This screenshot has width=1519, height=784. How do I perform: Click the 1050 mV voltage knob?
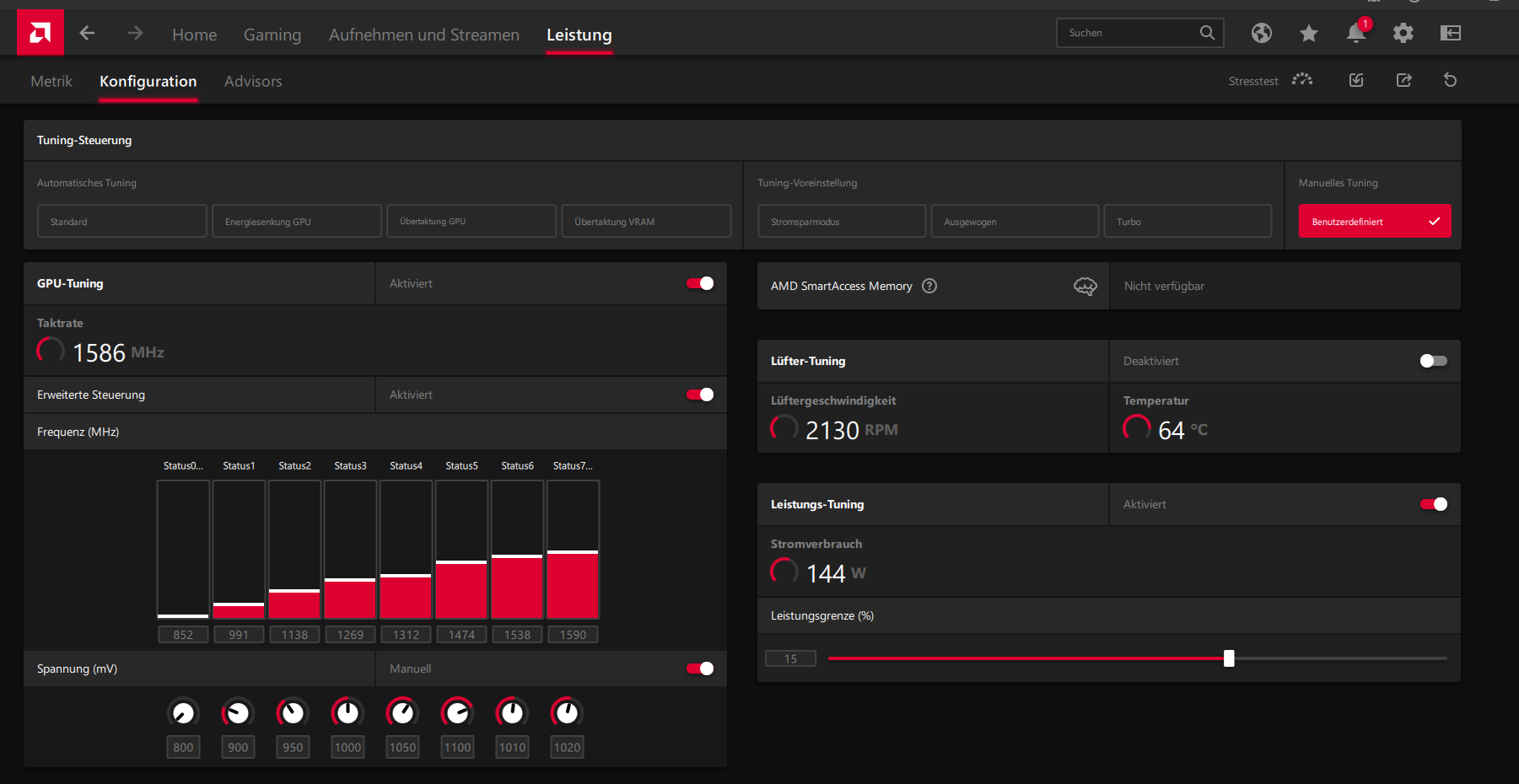[x=402, y=713]
